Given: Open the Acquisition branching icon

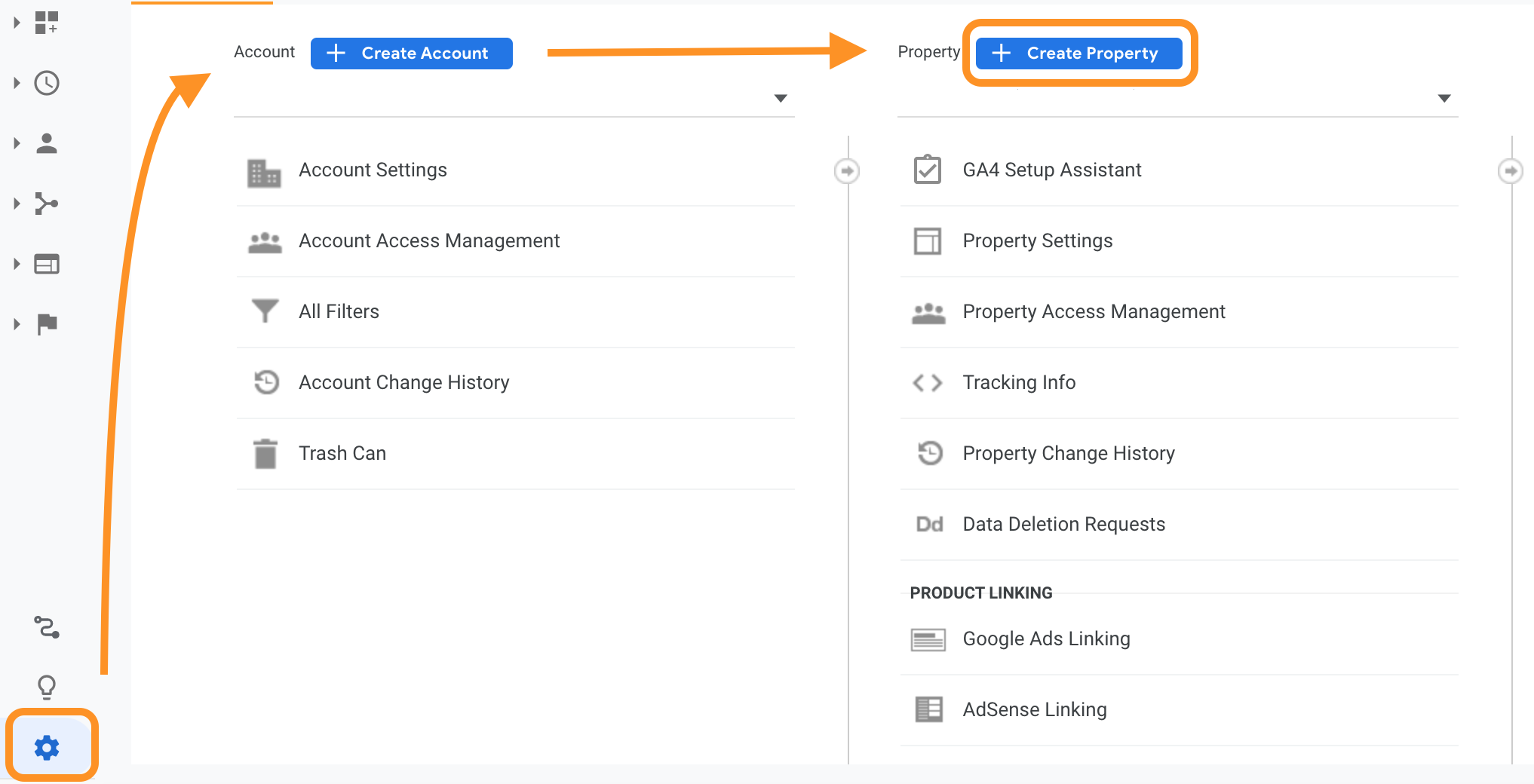Looking at the screenshot, I should coord(47,204).
